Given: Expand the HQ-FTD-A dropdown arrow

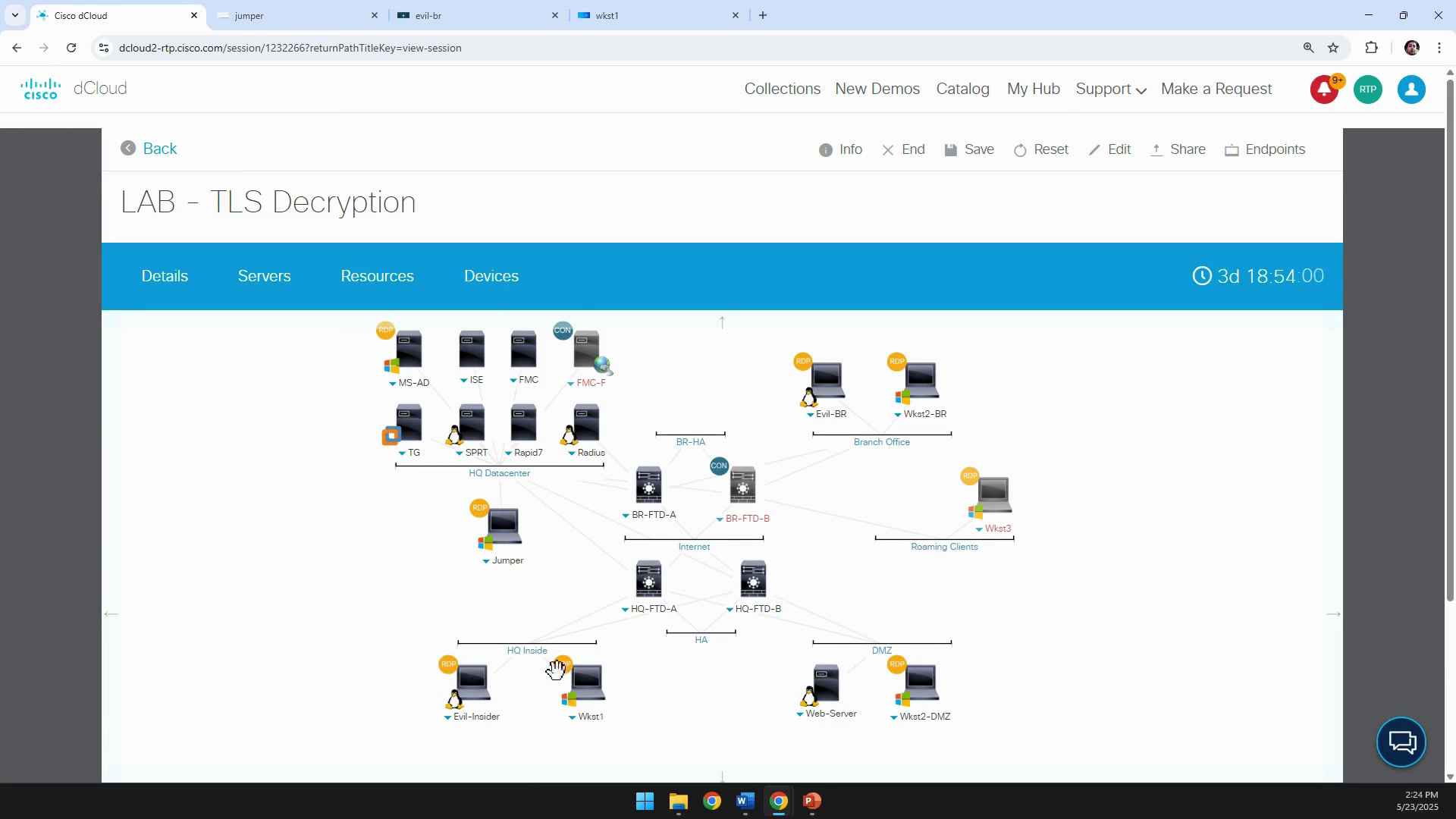Looking at the screenshot, I should (x=626, y=610).
